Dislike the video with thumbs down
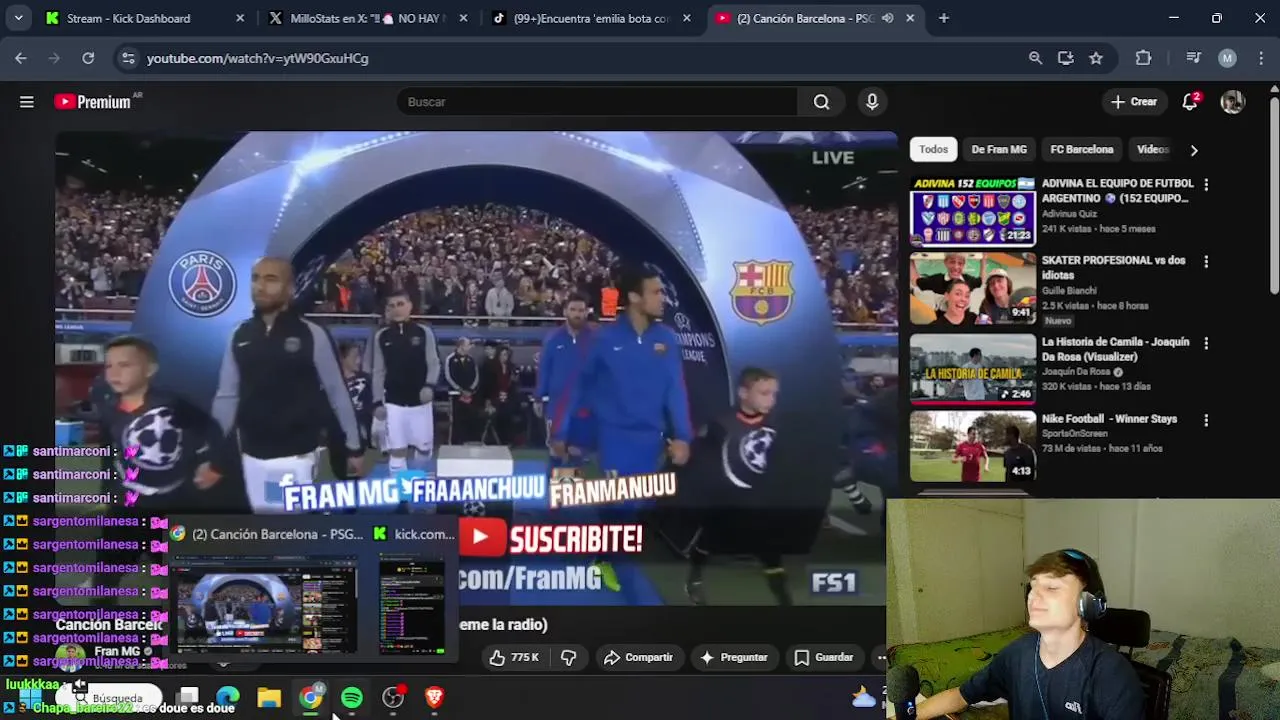The image size is (1280, 720). 568,657
